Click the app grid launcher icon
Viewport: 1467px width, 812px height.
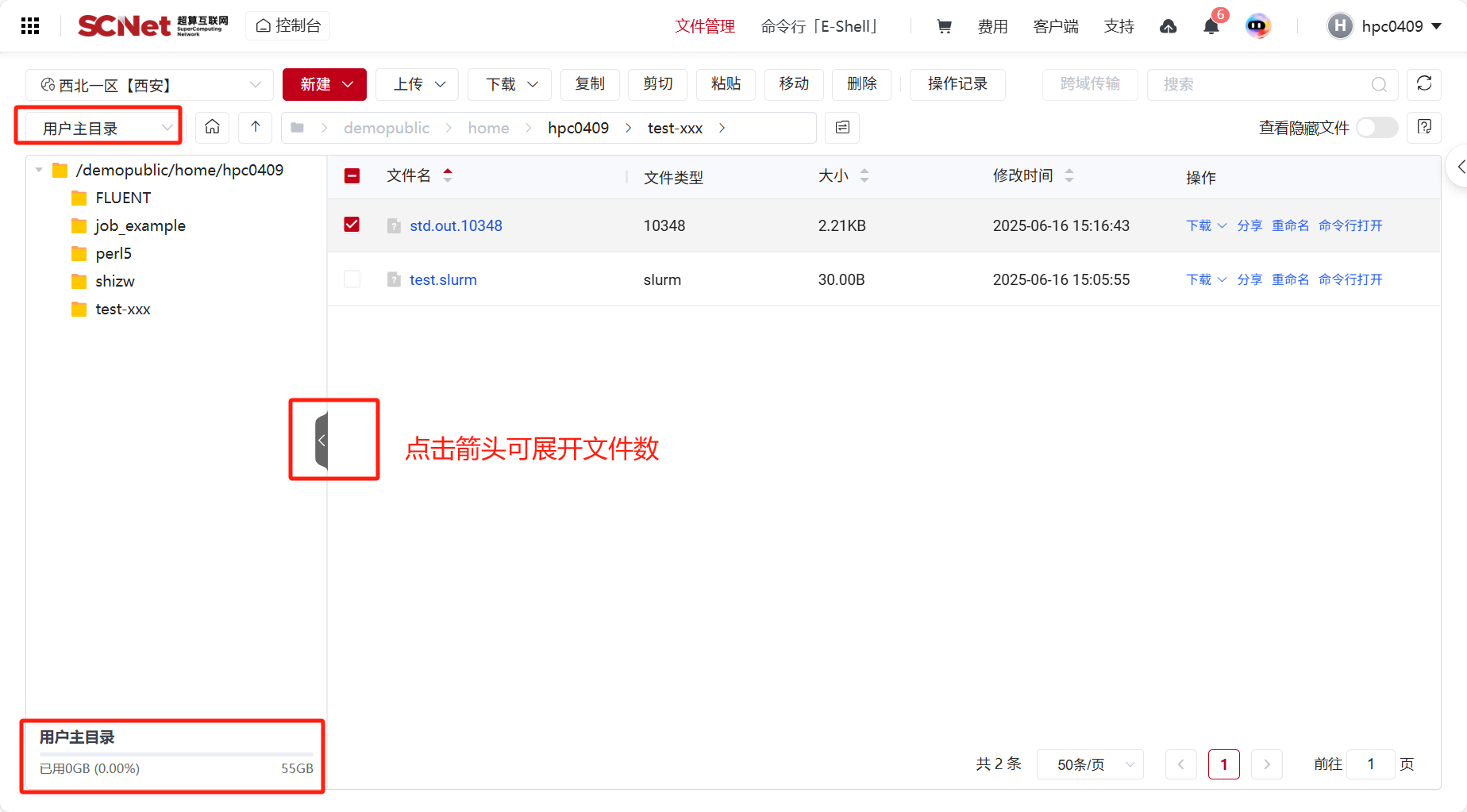(x=30, y=26)
